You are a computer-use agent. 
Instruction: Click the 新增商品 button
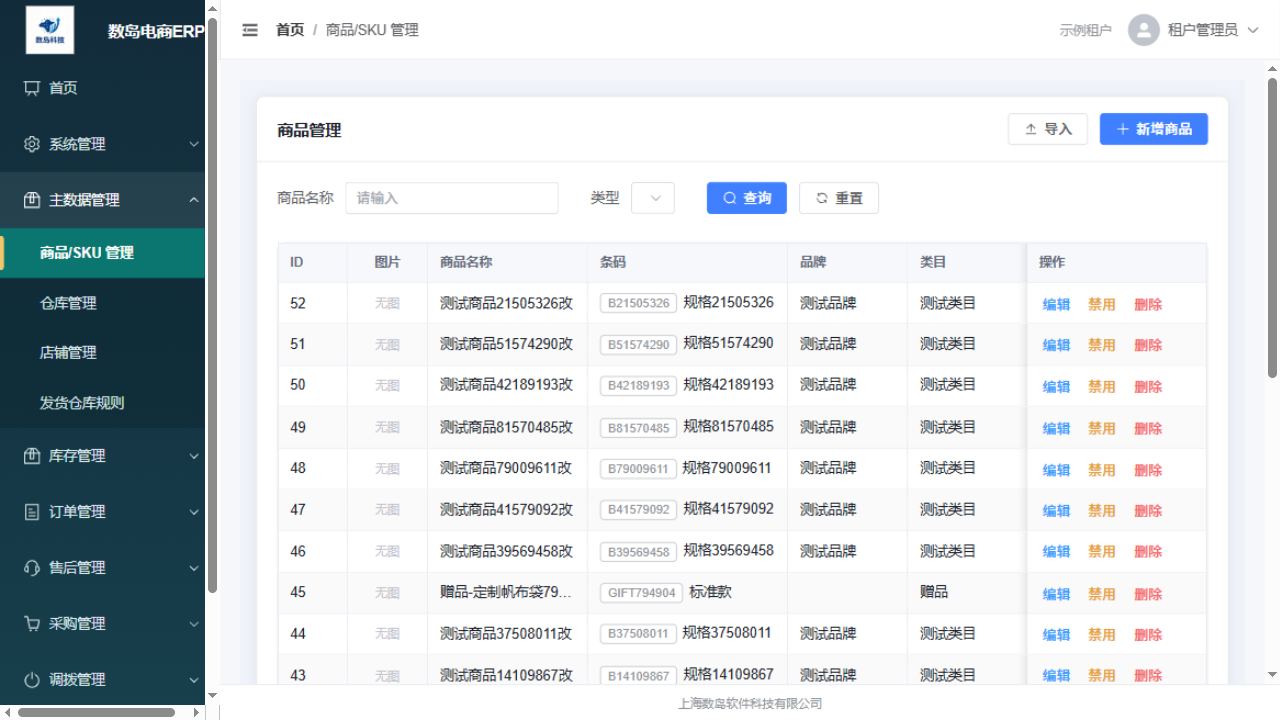[x=1154, y=129]
